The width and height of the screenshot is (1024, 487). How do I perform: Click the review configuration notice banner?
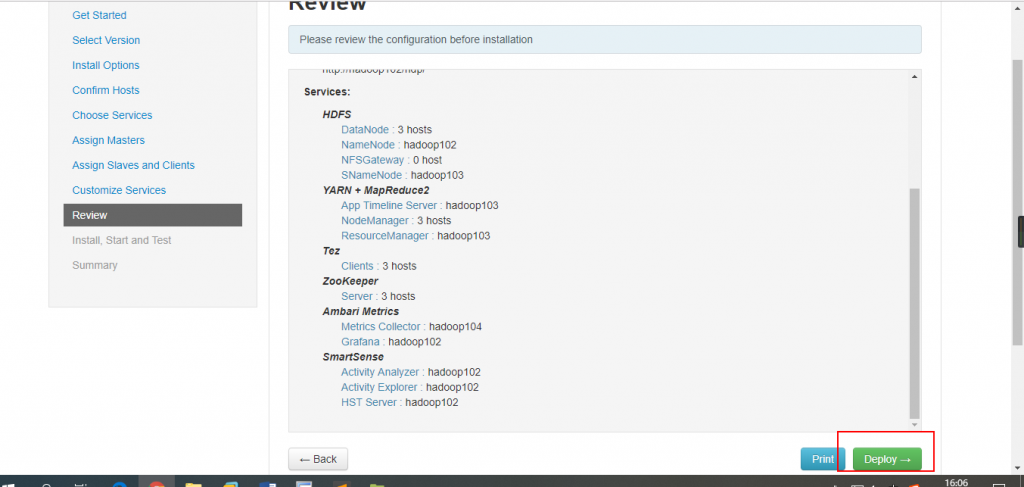pos(605,39)
